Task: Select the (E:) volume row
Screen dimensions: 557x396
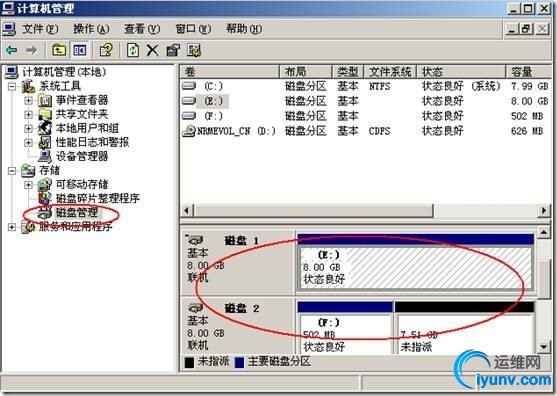Action: pos(366,101)
